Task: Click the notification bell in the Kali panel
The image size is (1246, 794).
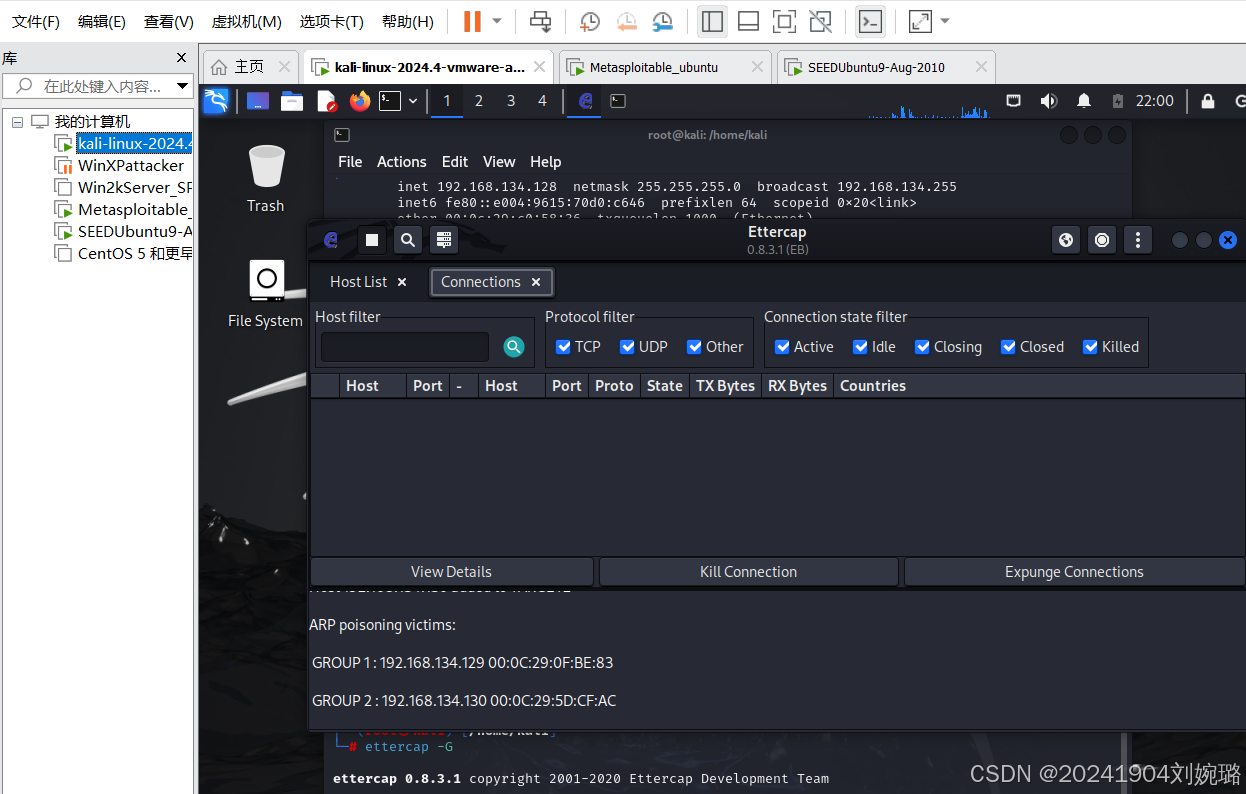Action: click(1084, 101)
